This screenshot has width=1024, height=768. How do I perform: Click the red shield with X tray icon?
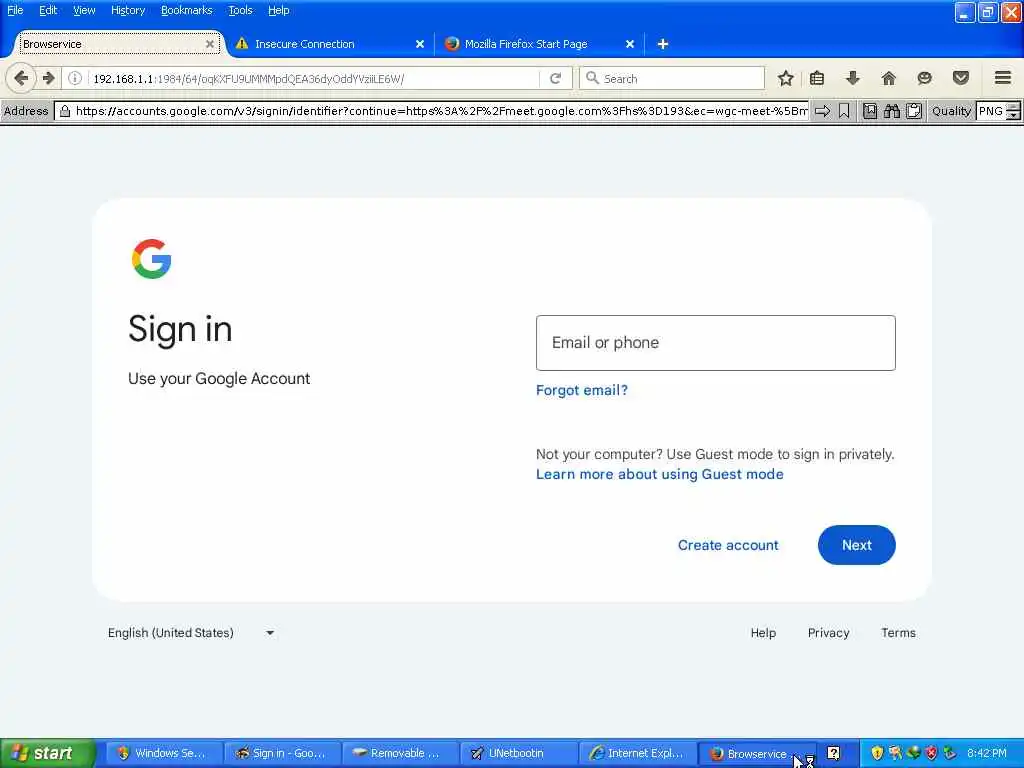931,753
